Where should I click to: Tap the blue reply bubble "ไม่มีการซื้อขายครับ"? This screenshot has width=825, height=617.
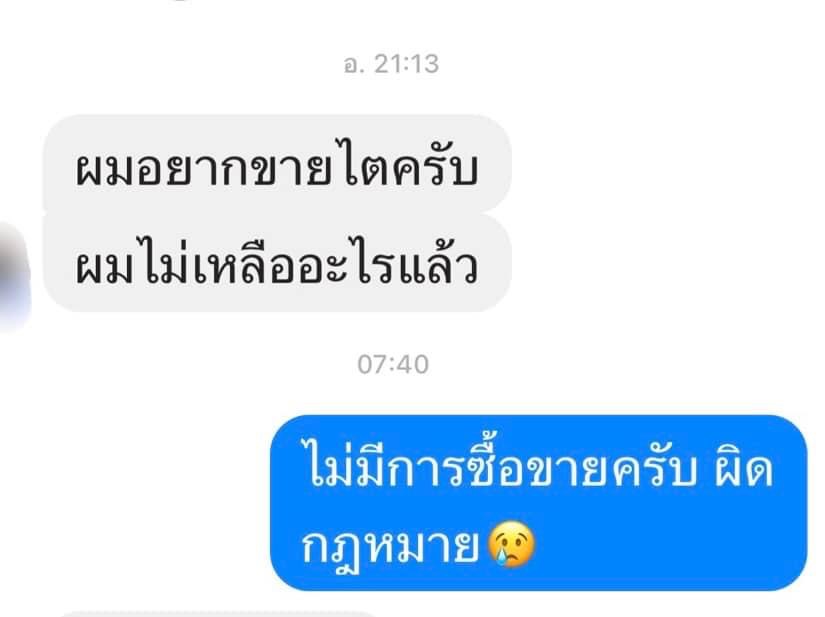[538, 503]
